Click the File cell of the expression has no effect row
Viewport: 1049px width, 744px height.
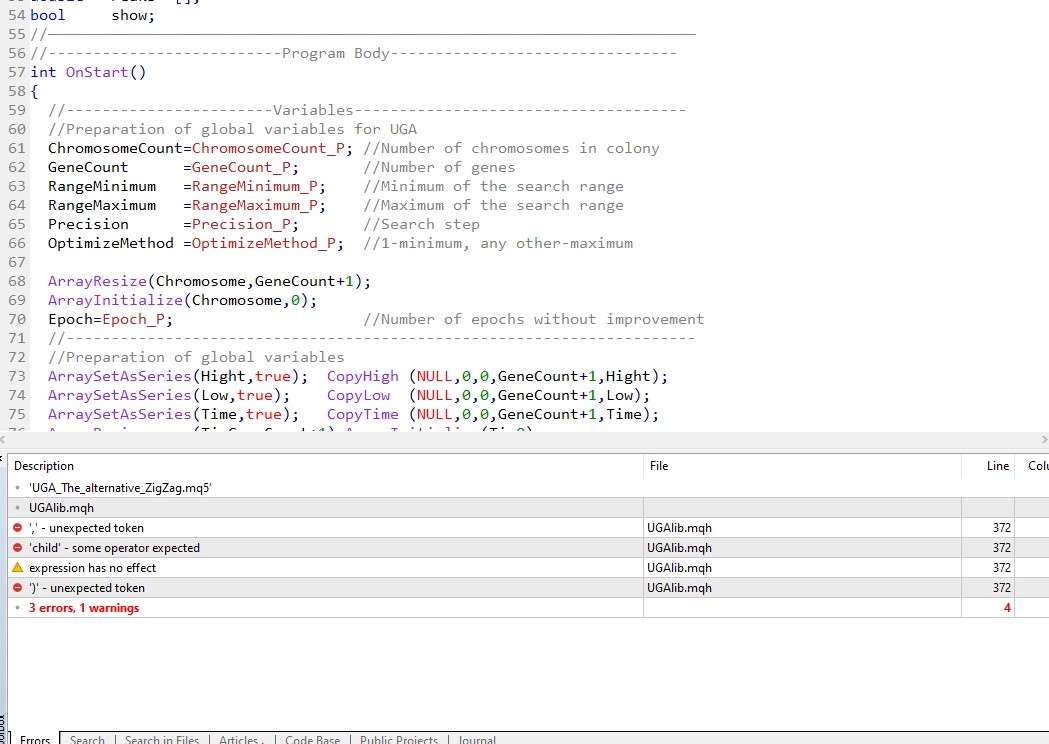point(802,568)
